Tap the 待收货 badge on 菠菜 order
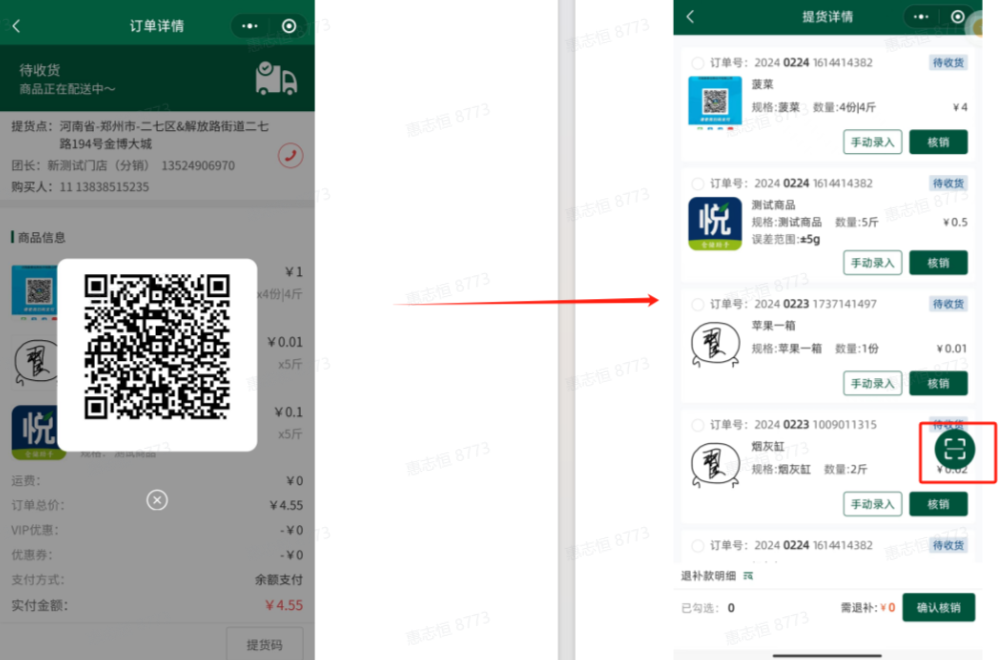Viewport: 1003px width, 660px height. click(948, 63)
